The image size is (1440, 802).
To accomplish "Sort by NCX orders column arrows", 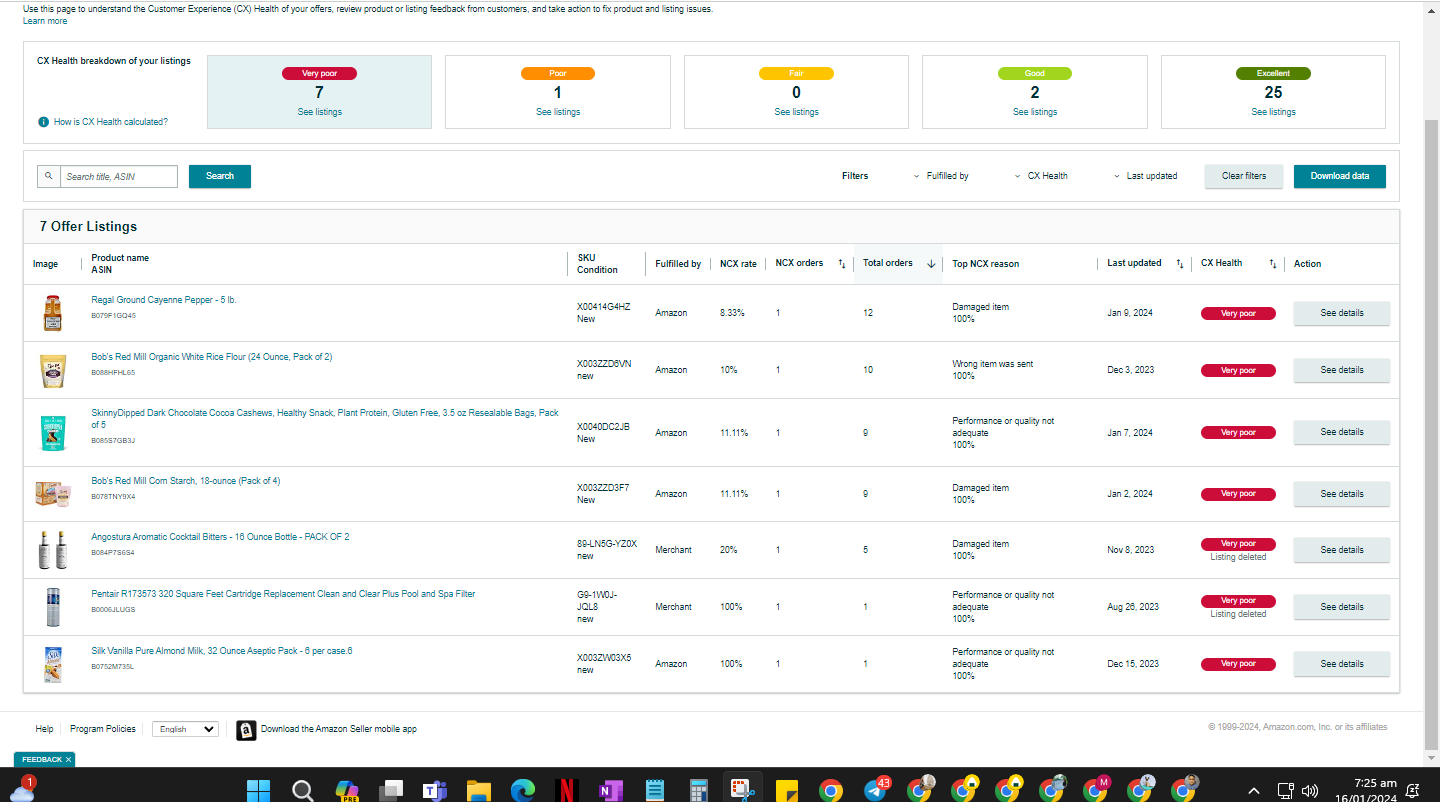I will [x=841, y=264].
